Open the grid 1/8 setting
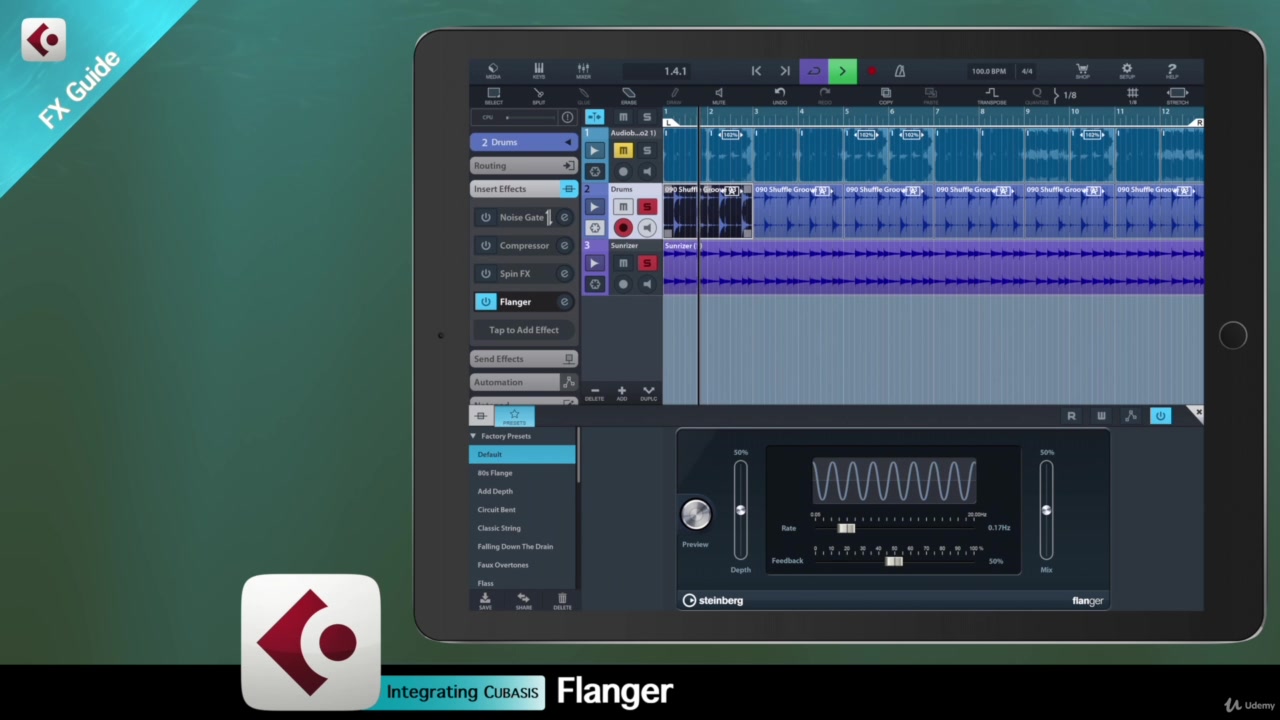The image size is (1280, 720). click(x=1132, y=96)
